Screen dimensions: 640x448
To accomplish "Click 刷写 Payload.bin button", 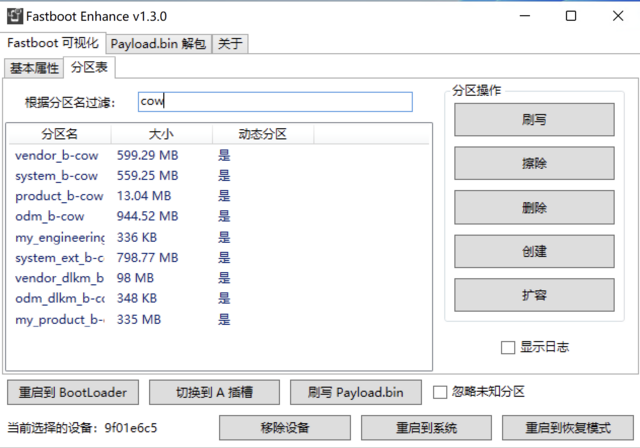I will pos(356,393).
